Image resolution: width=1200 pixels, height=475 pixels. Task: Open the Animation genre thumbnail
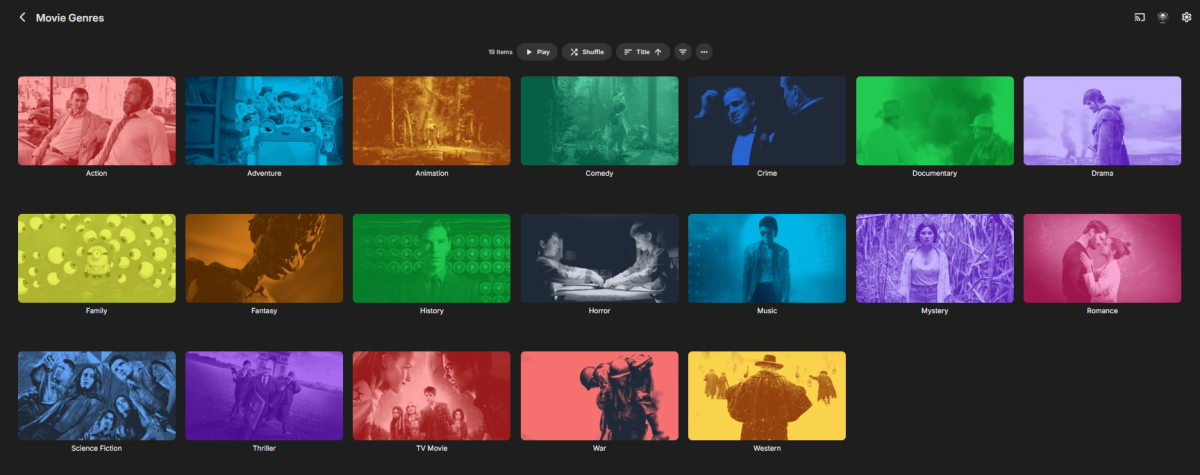[x=432, y=121]
